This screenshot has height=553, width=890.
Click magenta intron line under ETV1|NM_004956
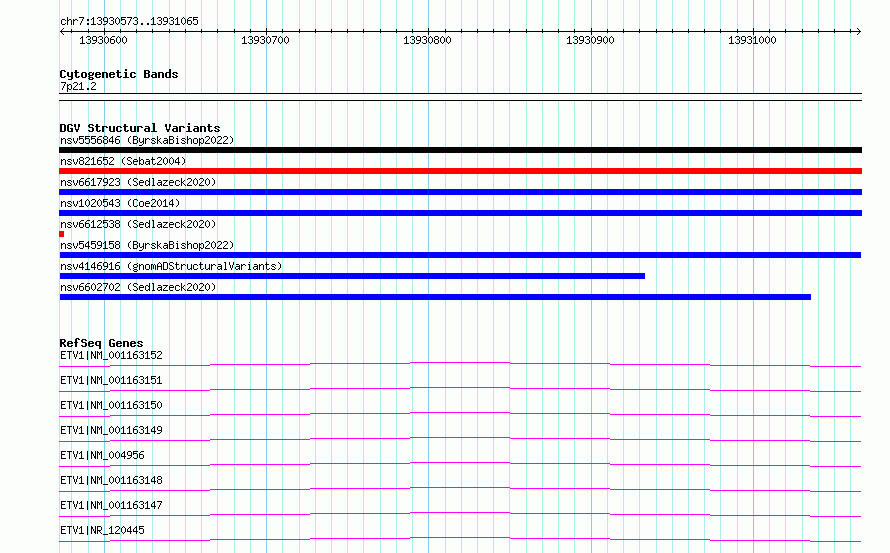460,463
